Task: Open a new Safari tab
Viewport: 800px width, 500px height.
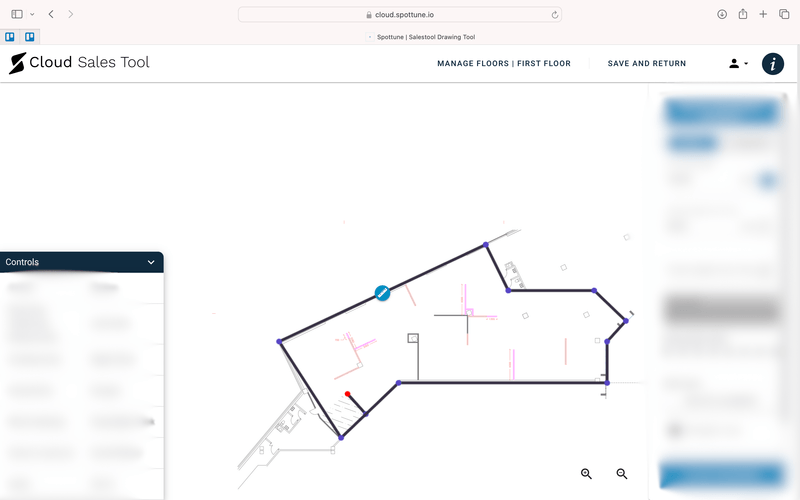Action: [763, 14]
